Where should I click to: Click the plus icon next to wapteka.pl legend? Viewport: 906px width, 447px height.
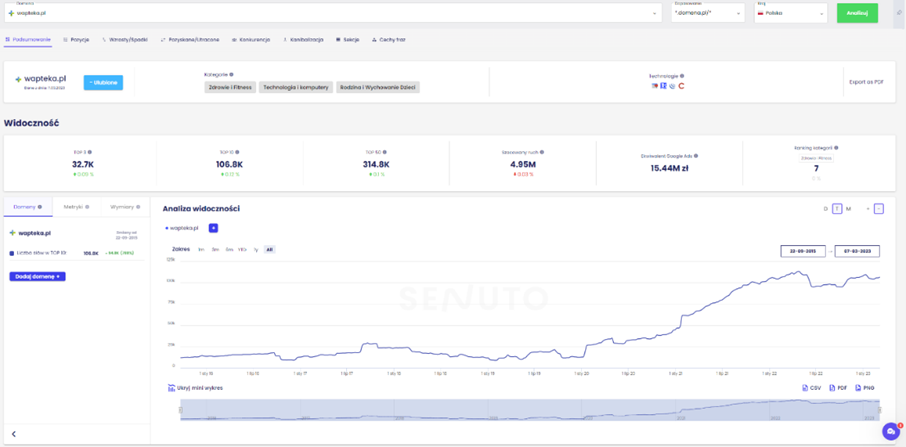point(213,228)
